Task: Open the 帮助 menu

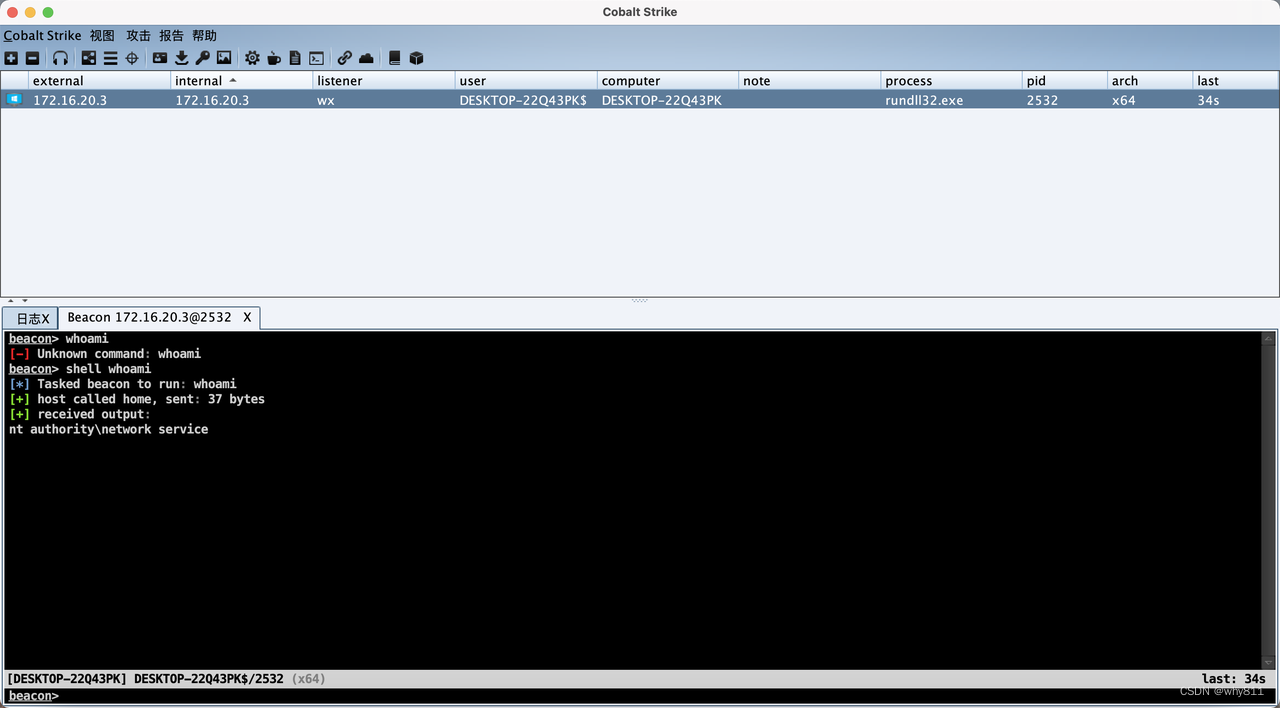Action: 204,35
